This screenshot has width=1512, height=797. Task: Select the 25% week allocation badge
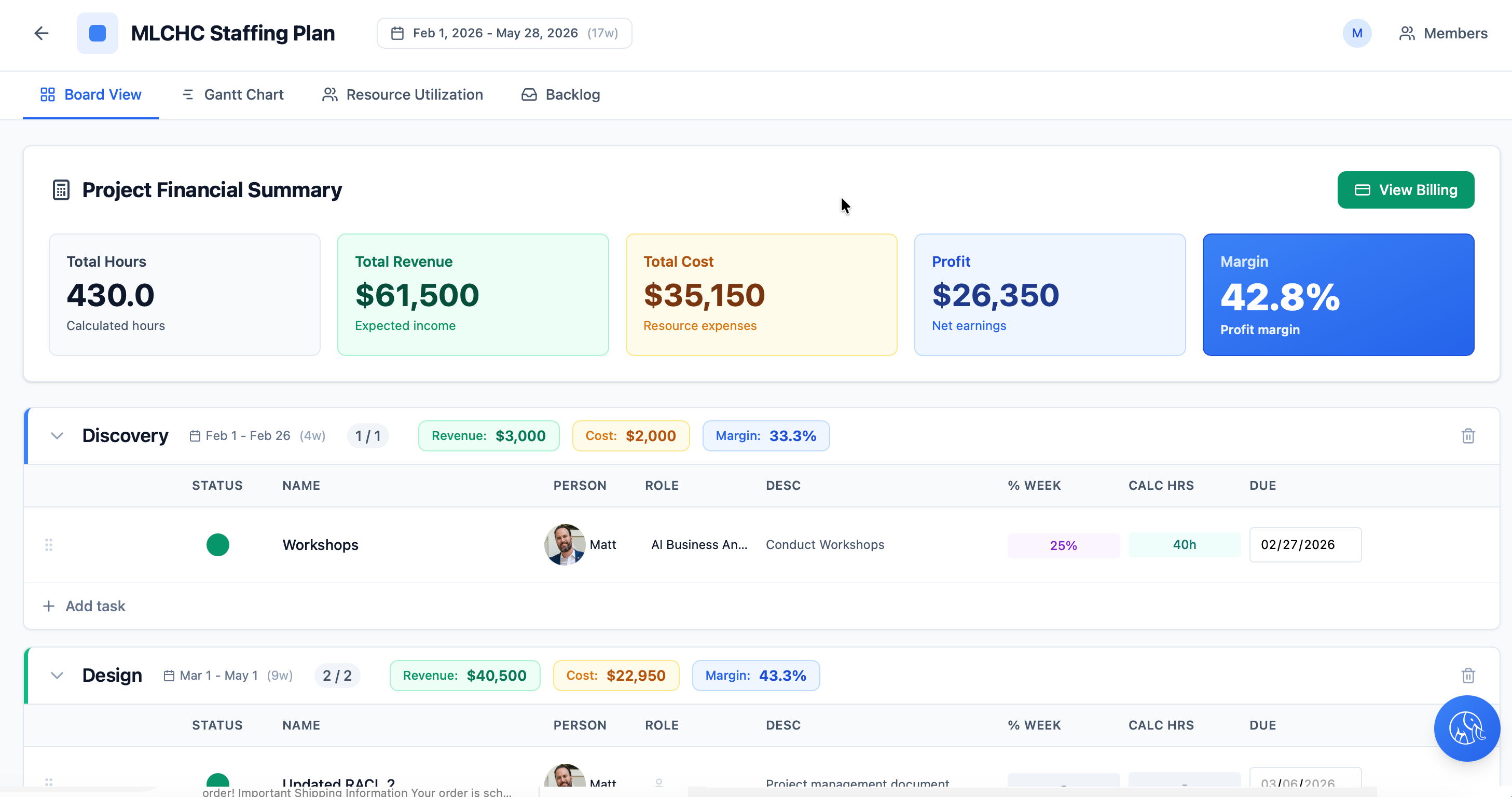click(x=1063, y=545)
